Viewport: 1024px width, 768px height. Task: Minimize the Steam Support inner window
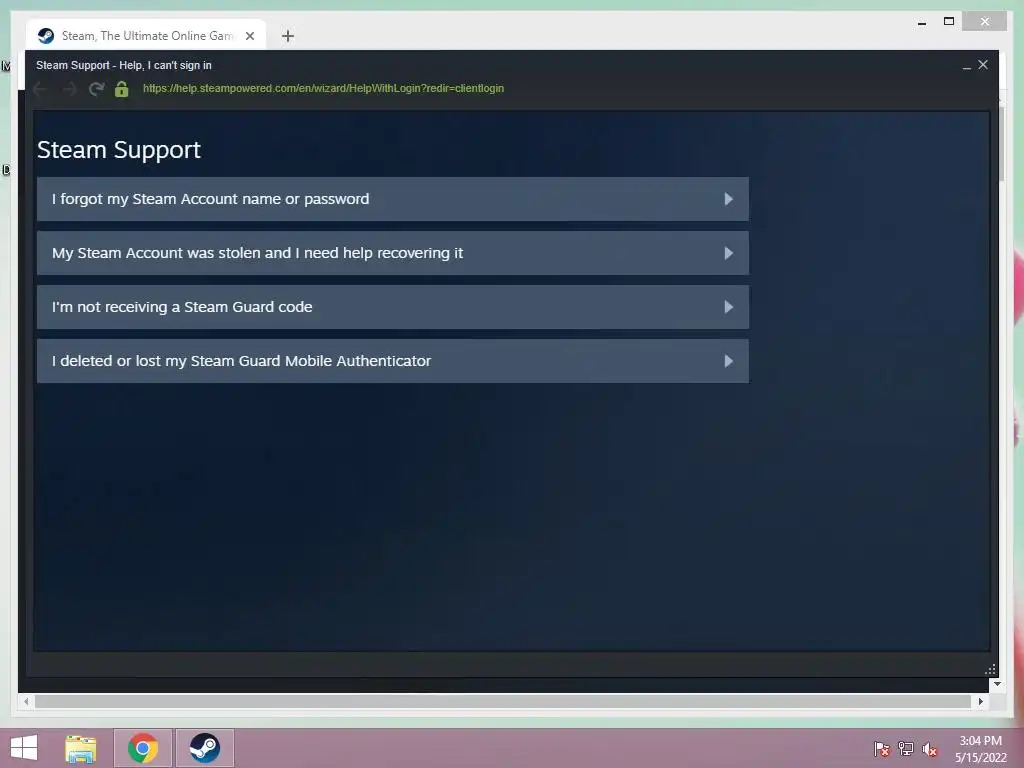pyautogui.click(x=967, y=66)
